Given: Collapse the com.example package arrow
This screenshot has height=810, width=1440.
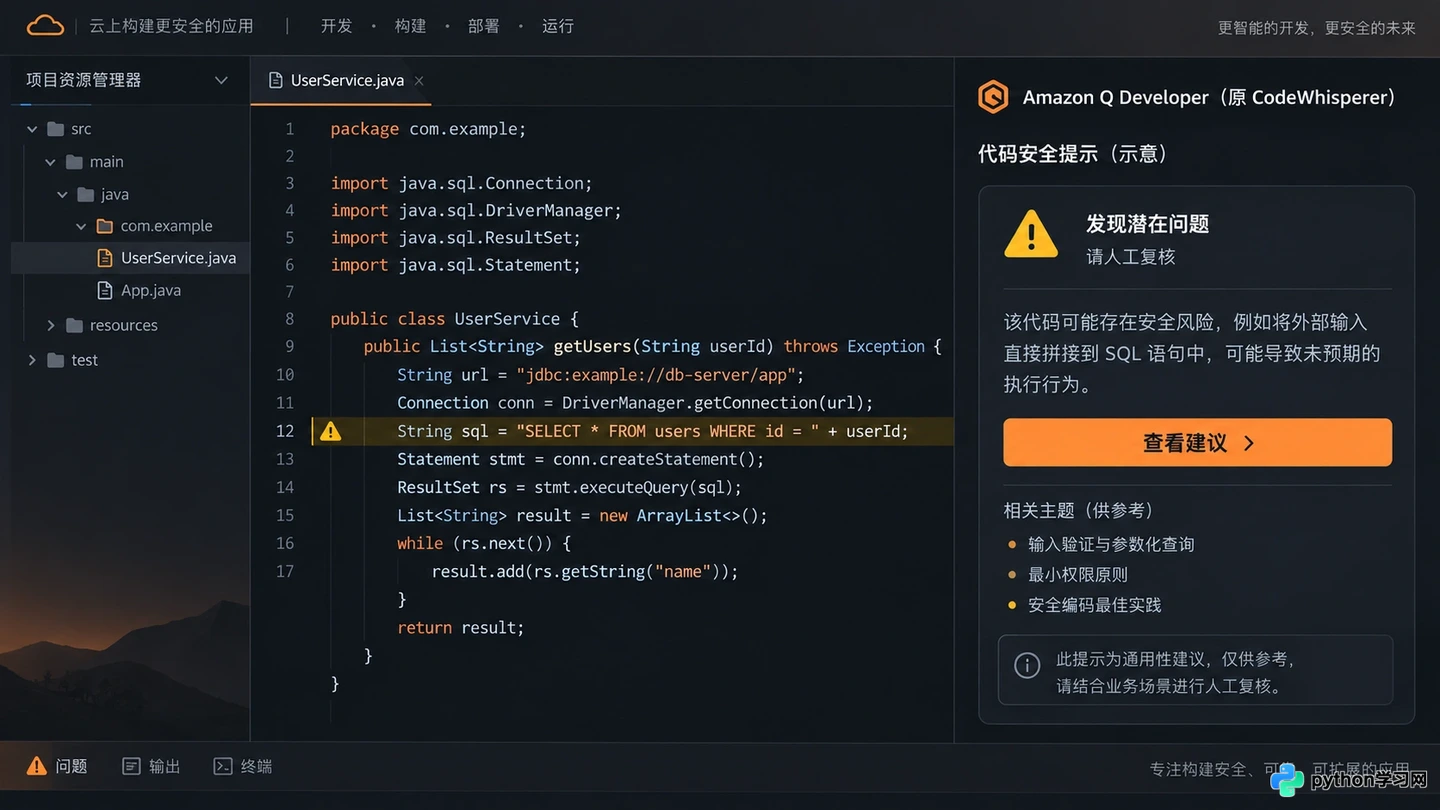Looking at the screenshot, I should 81,226.
